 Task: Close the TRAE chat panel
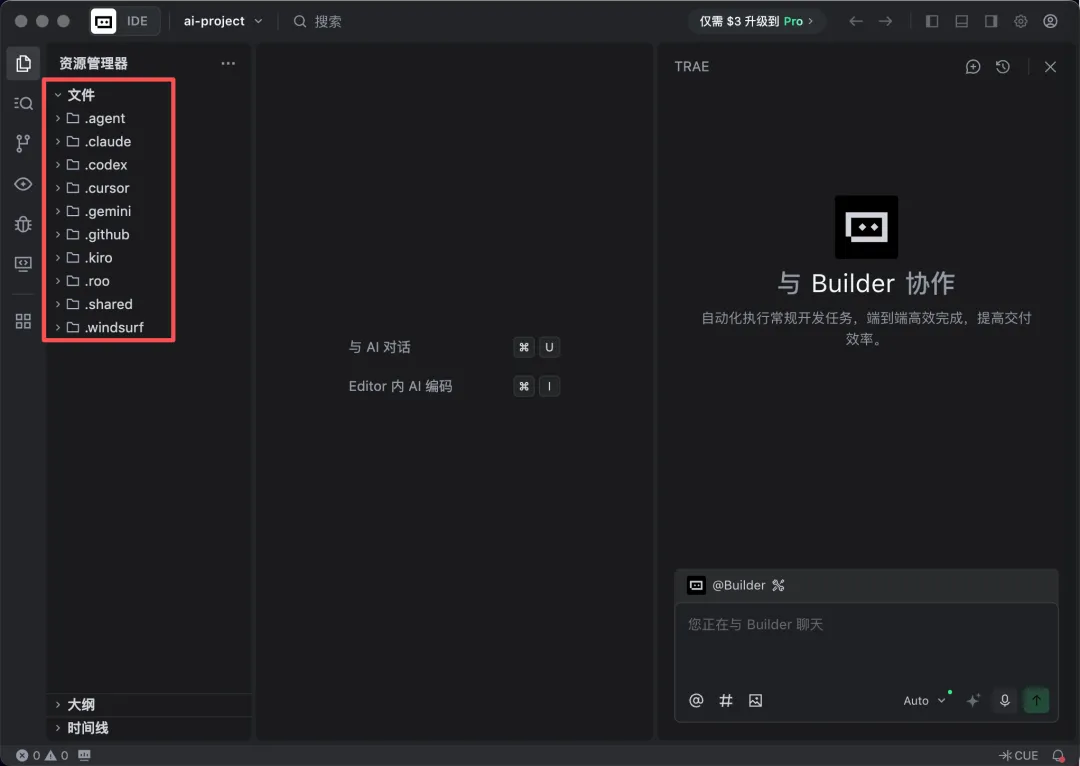coord(1050,67)
